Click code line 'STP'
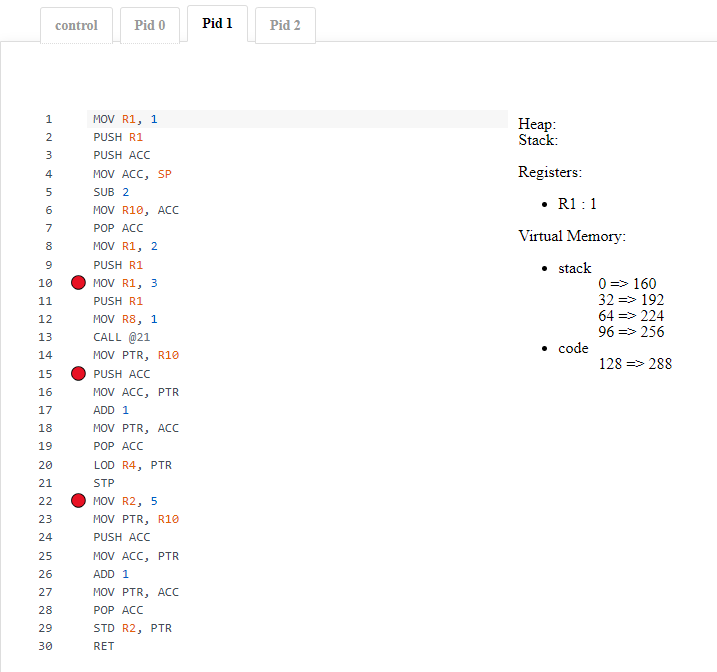Viewport: 717px width, 672px height. [x=104, y=483]
